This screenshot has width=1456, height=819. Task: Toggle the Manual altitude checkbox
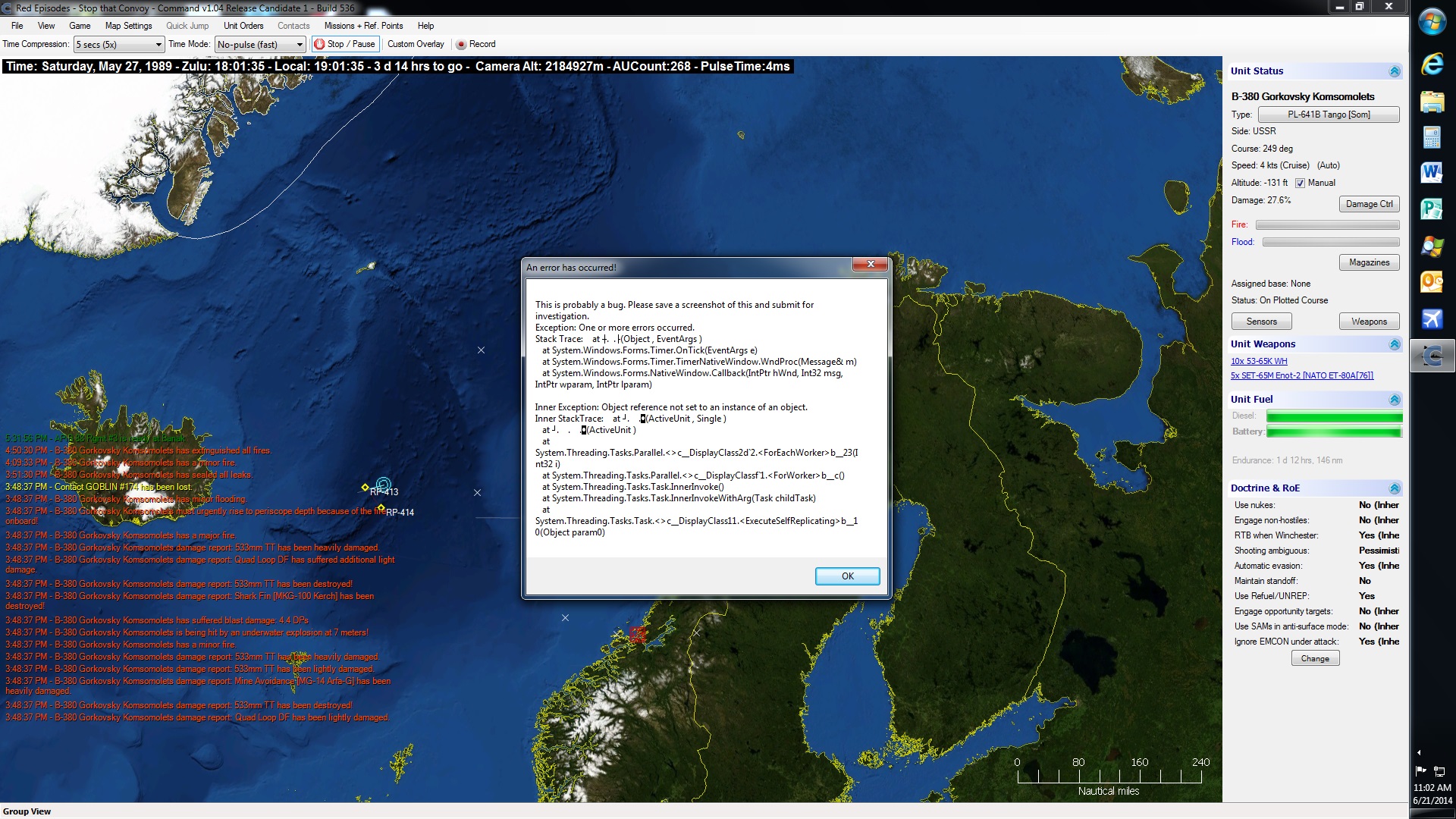point(1300,183)
